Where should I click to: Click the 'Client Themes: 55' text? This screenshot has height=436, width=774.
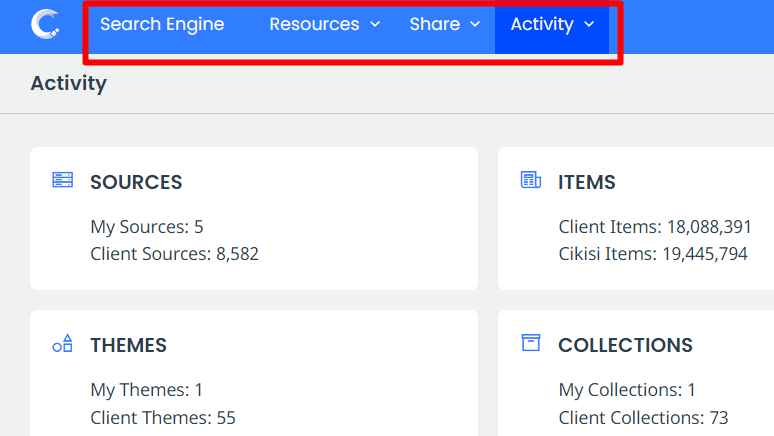163,418
